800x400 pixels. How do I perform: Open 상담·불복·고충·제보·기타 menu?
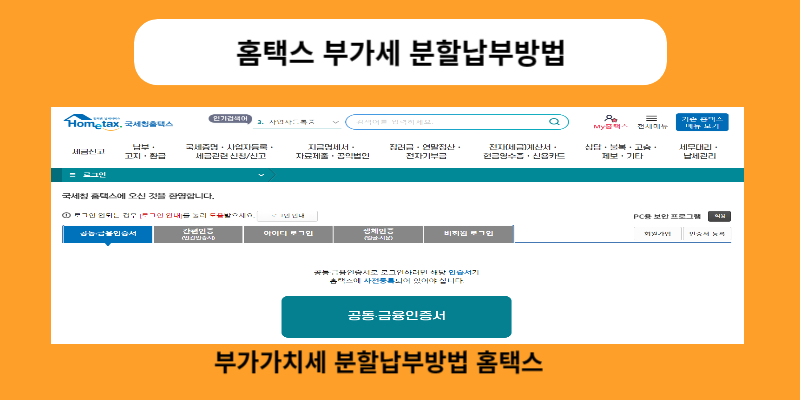(x=620, y=152)
